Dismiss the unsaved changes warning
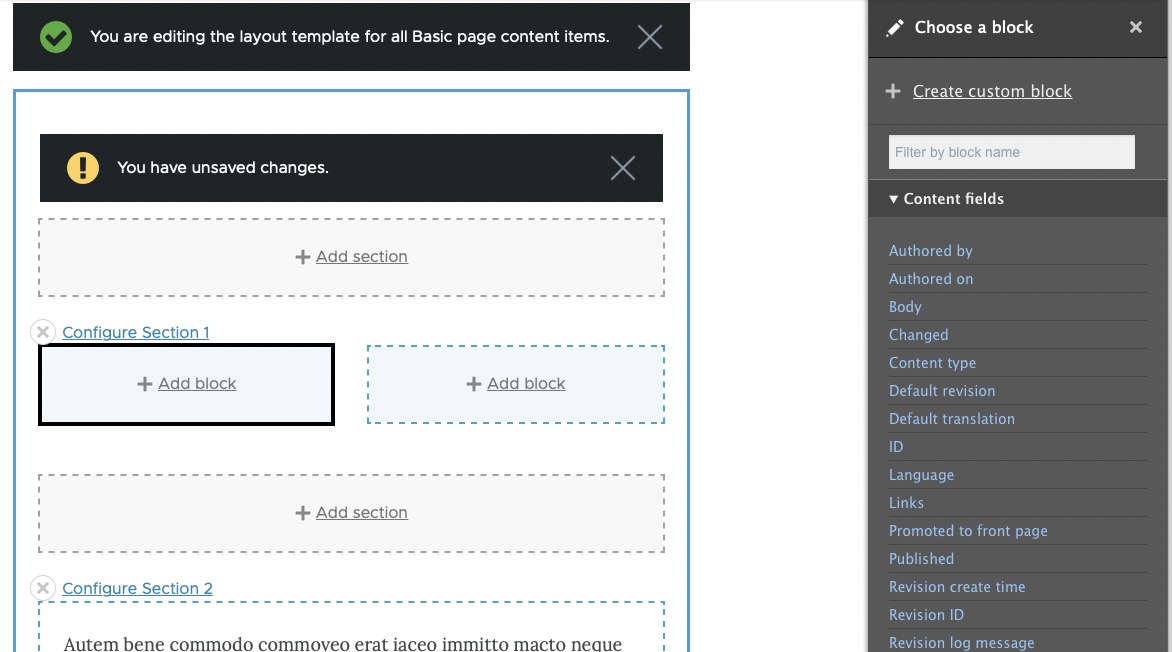This screenshot has height=652, width=1172. [622, 168]
